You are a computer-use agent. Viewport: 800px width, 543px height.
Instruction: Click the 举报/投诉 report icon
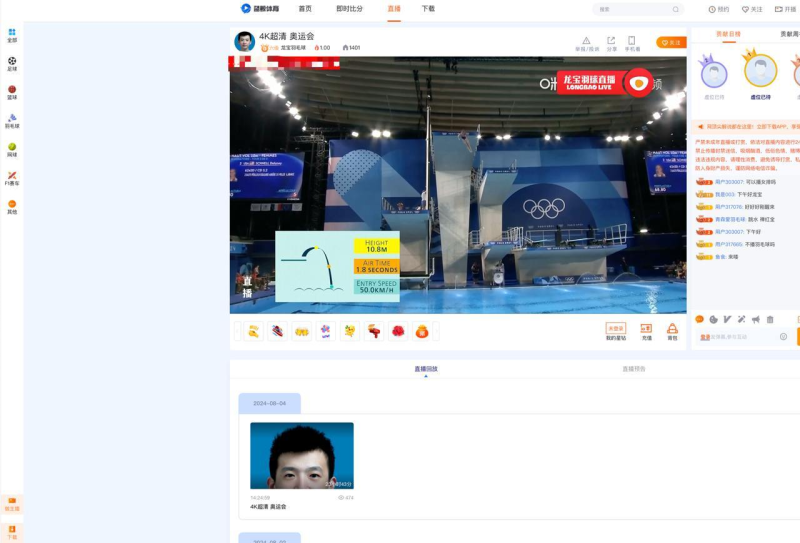coord(587,43)
